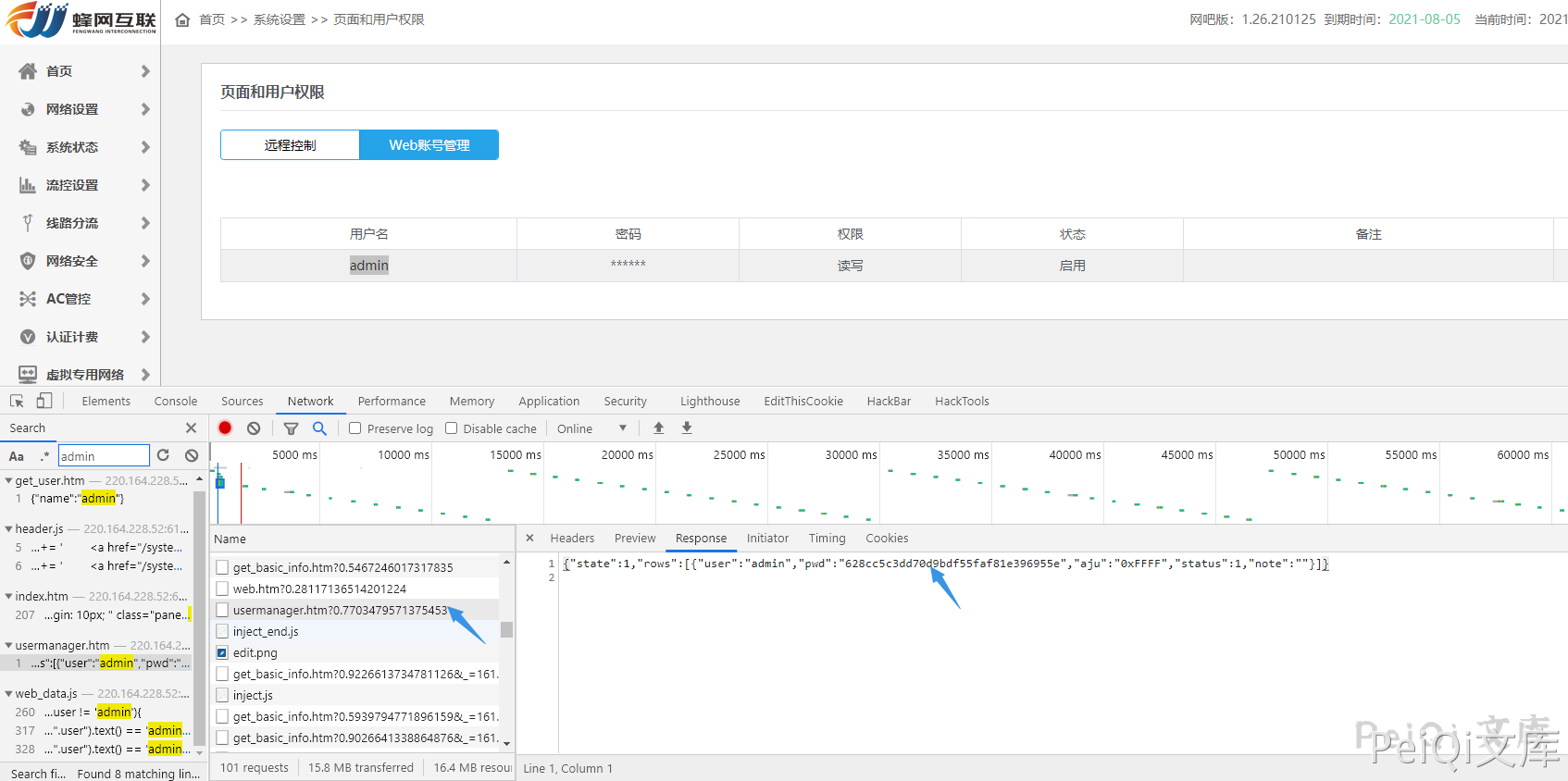
Task: Switch to the Headers tab
Action: [x=572, y=539]
